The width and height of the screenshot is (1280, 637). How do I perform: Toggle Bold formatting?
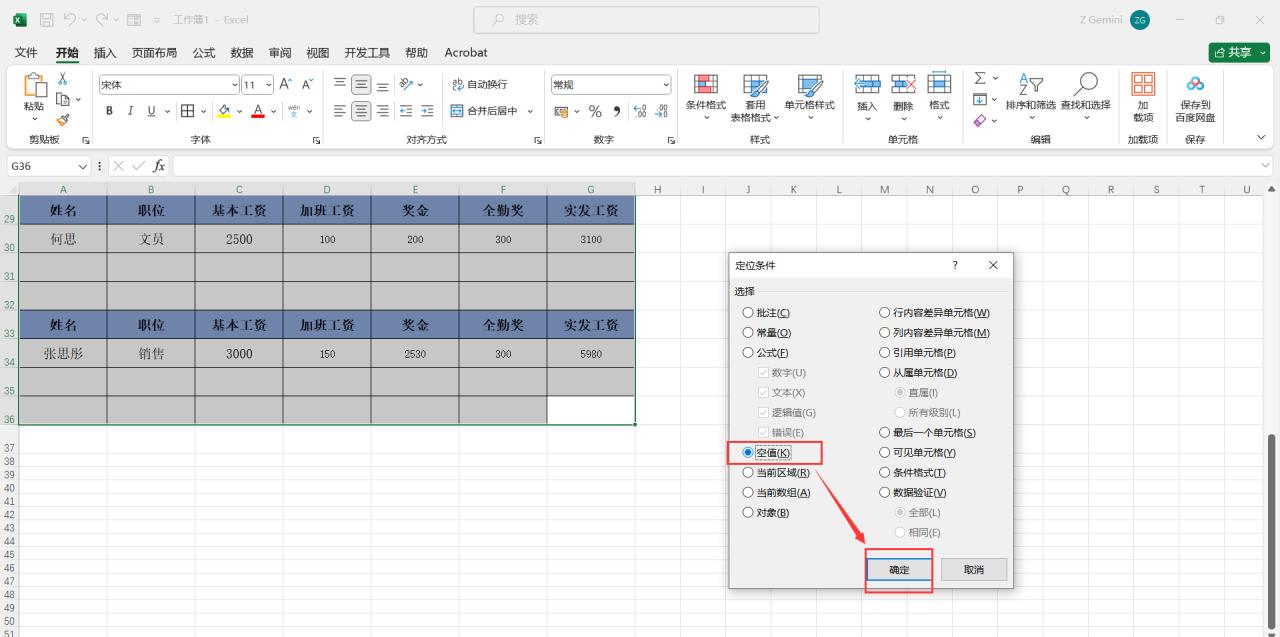110,111
